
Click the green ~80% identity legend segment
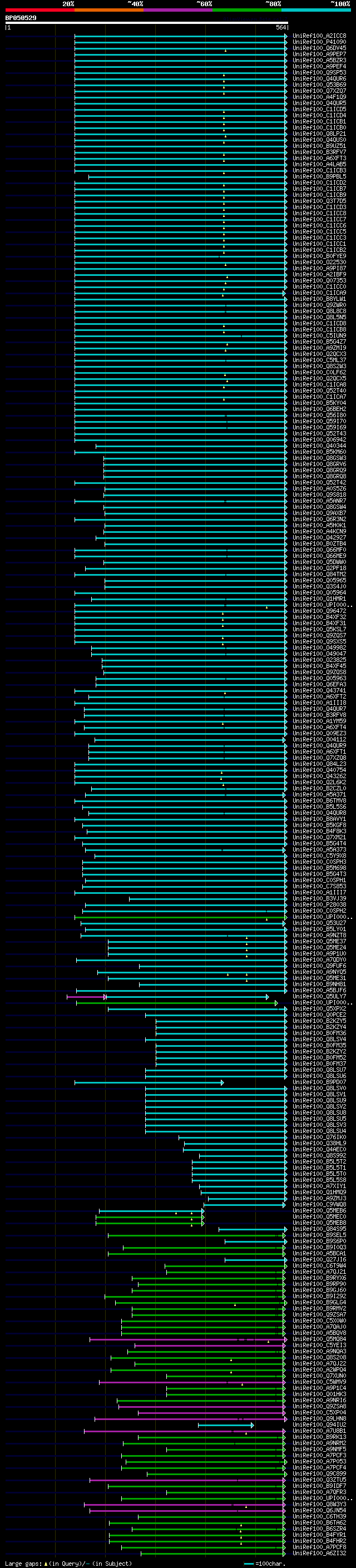click(247, 10)
